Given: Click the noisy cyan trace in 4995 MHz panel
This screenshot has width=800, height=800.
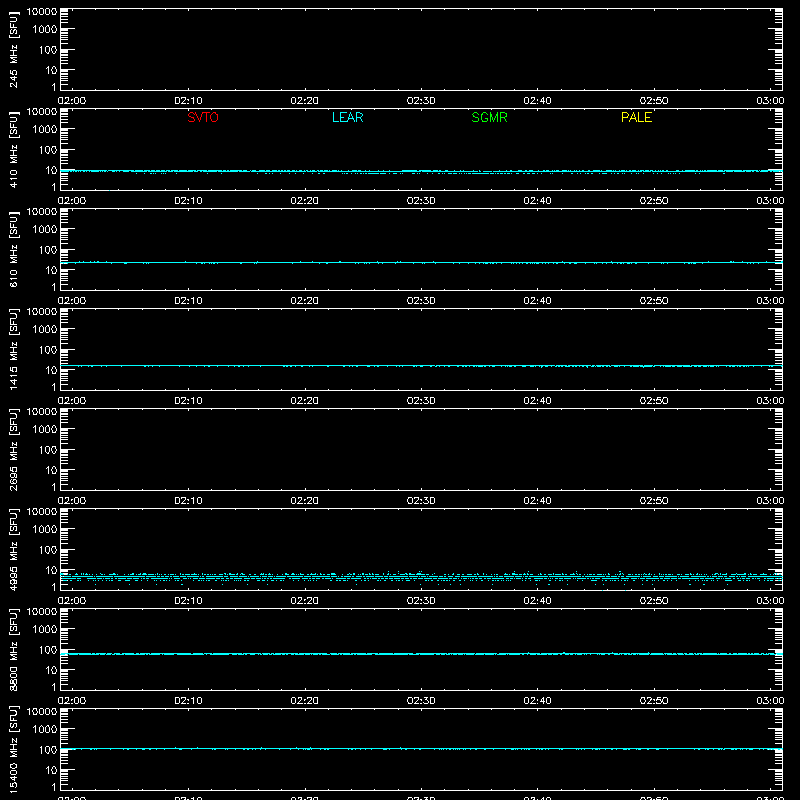Looking at the screenshot, I should pyautogui.click(x=421, y=577).
